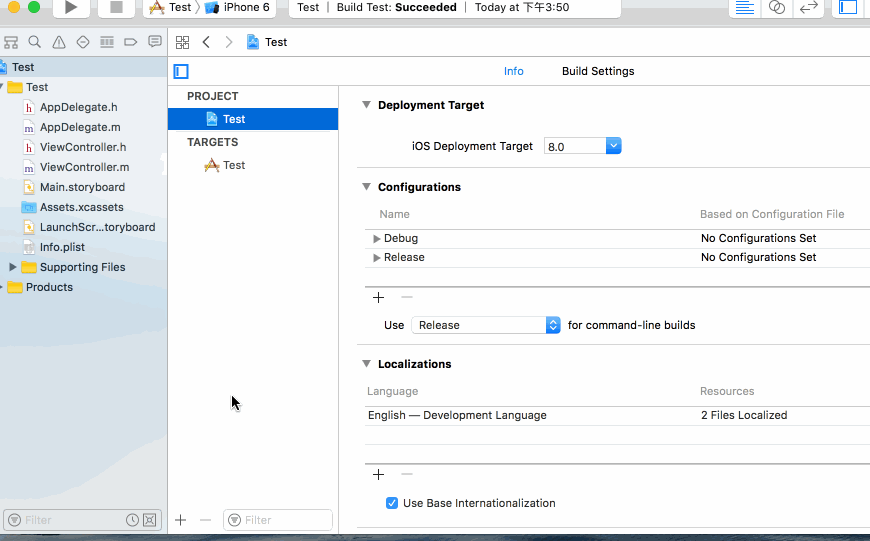
Task: Toggle source-control status filter icon
Action: pyautogui.click(x=150, y=520)
